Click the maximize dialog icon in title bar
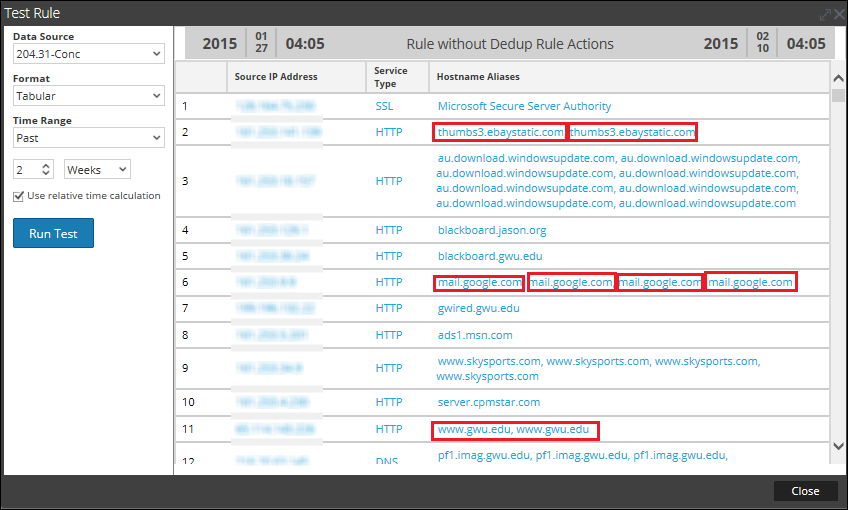848x510 pixels. click(824, 14)
